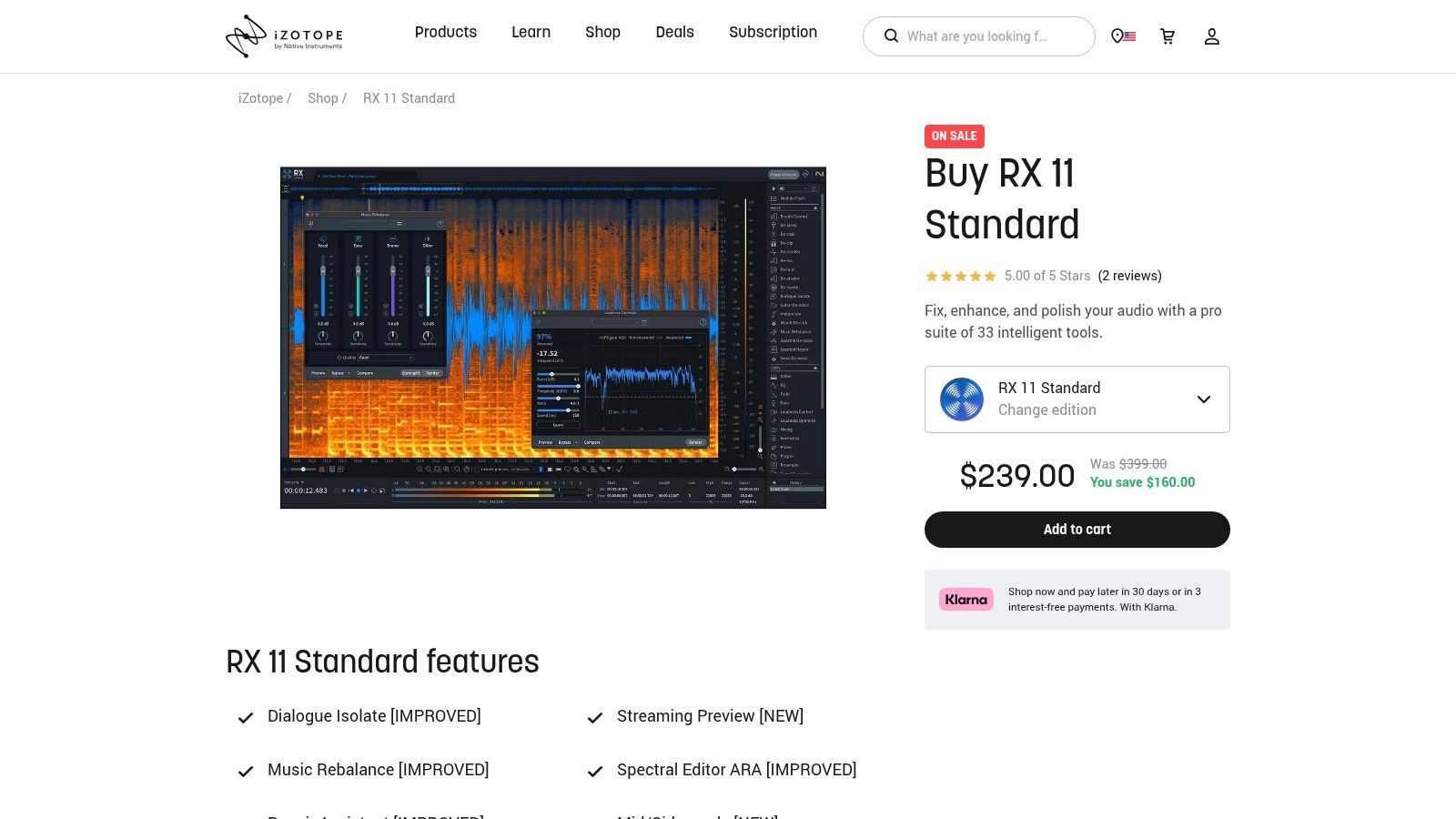The height and width of the screenshot is (819, 1456).
Task: Open the region selector with the US flag
Action: (1123, 36)
